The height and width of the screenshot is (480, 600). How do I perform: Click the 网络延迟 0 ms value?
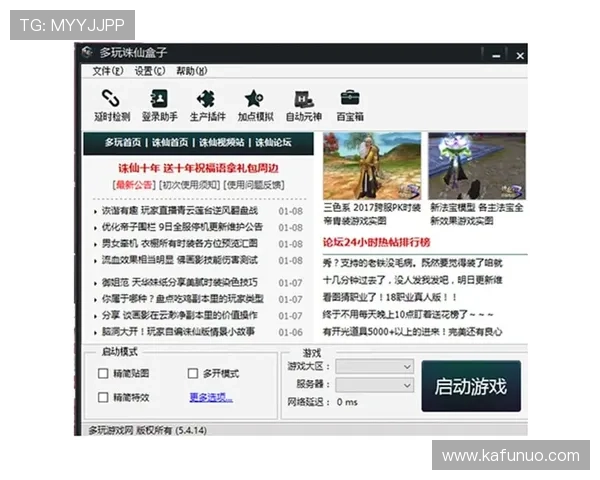(347, 402)
